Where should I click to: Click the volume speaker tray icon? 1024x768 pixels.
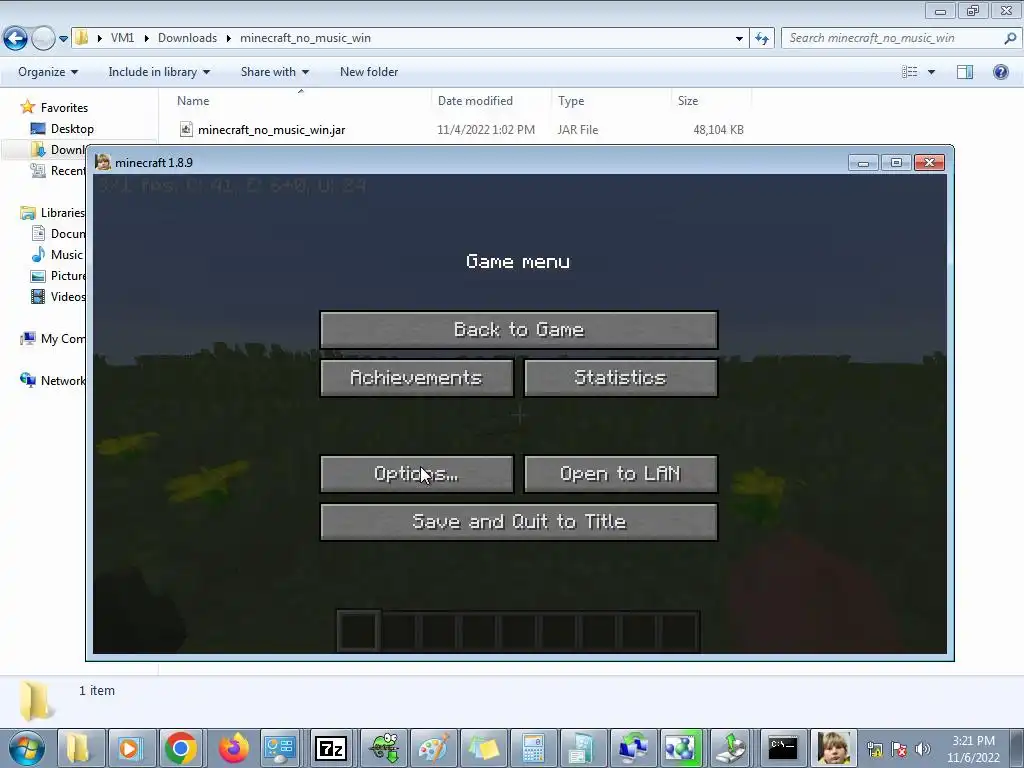[x=923, y=749]
